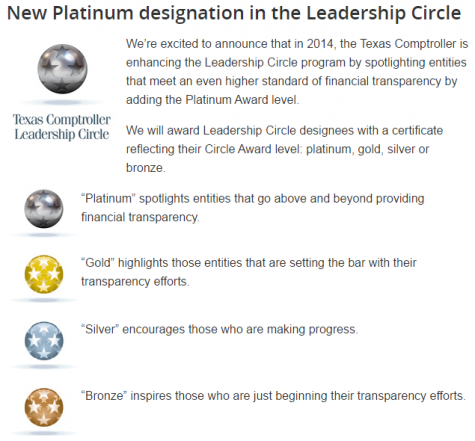The width and height of the screenshot is (475, 441).
Task: Click the Bronze award sphere icon
Action: point(44,407)
